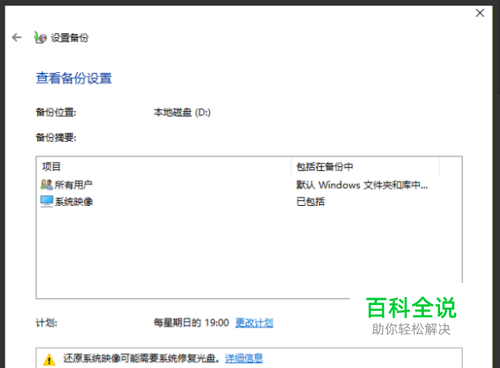Click the 系统映像 monitor icon
The height and width of the screenshot is (368, 500).
pos(46,201)
